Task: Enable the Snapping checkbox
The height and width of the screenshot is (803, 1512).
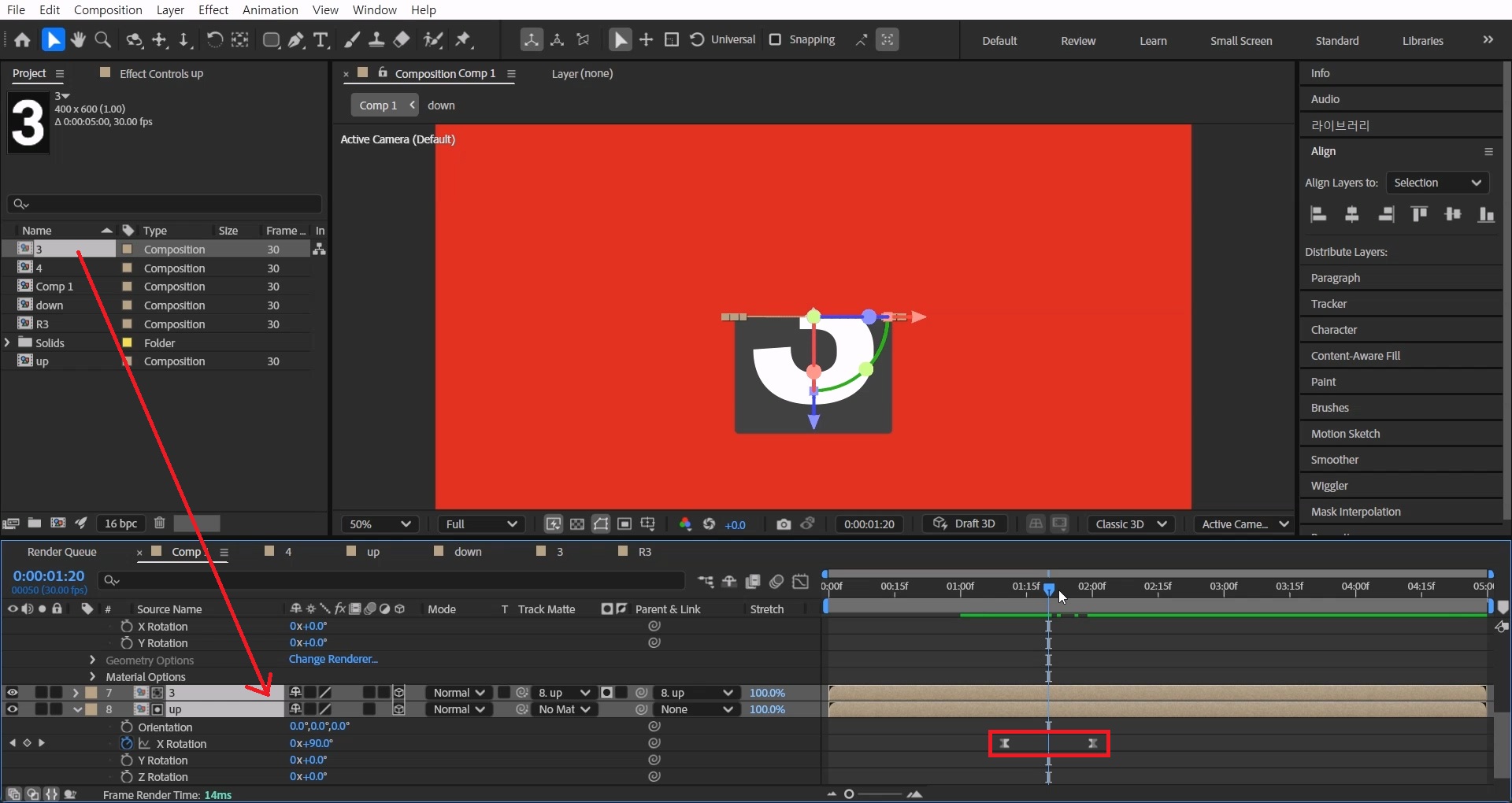Action: [775, 39]
